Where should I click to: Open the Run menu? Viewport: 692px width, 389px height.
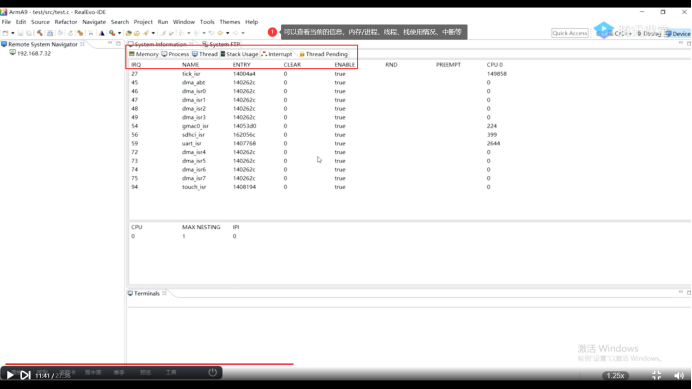coord(163,22)
